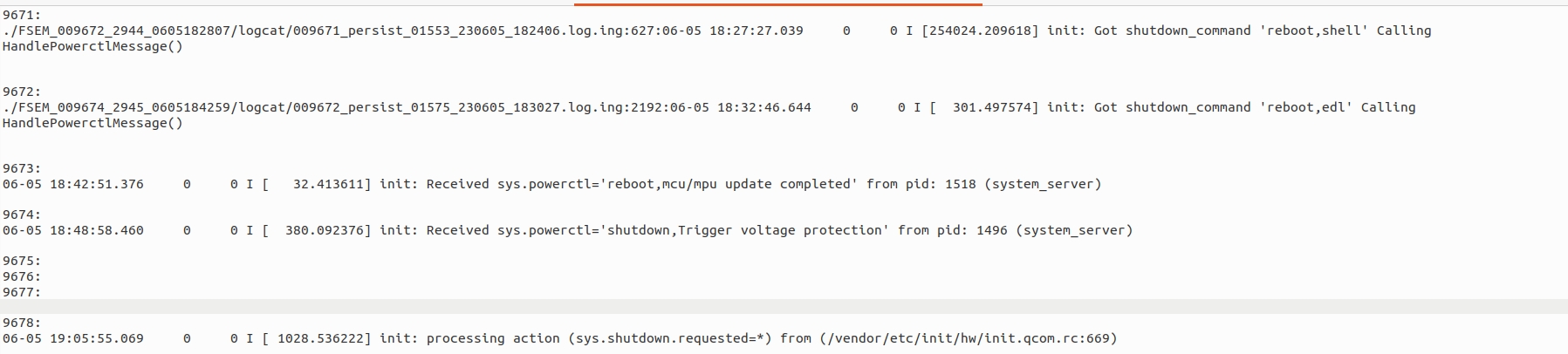Click the line label "9672:"
The height and width of the screenshot is (354, 1568).
(x=22, y=92)
